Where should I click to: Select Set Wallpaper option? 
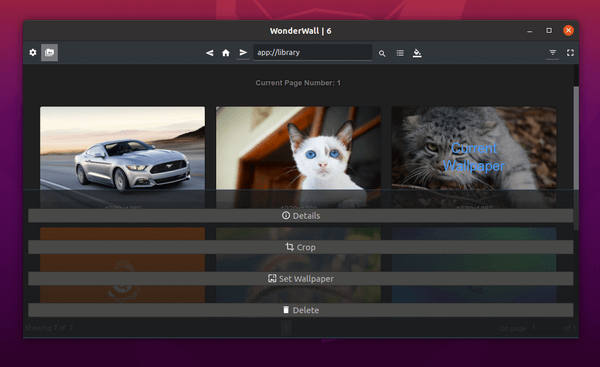point(300,279)
